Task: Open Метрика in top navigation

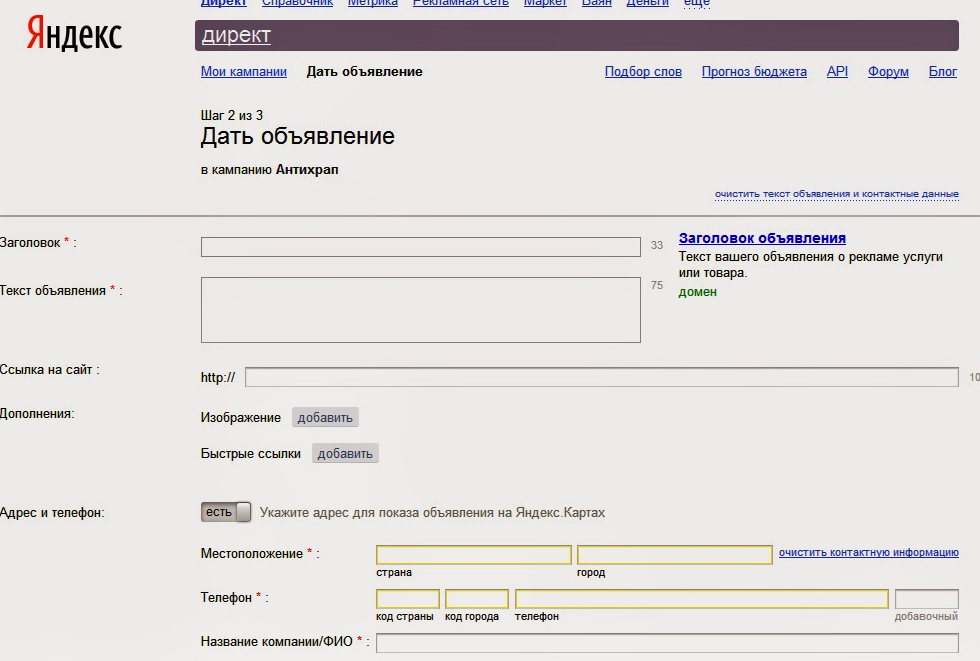Action: [x=372, y=3]
